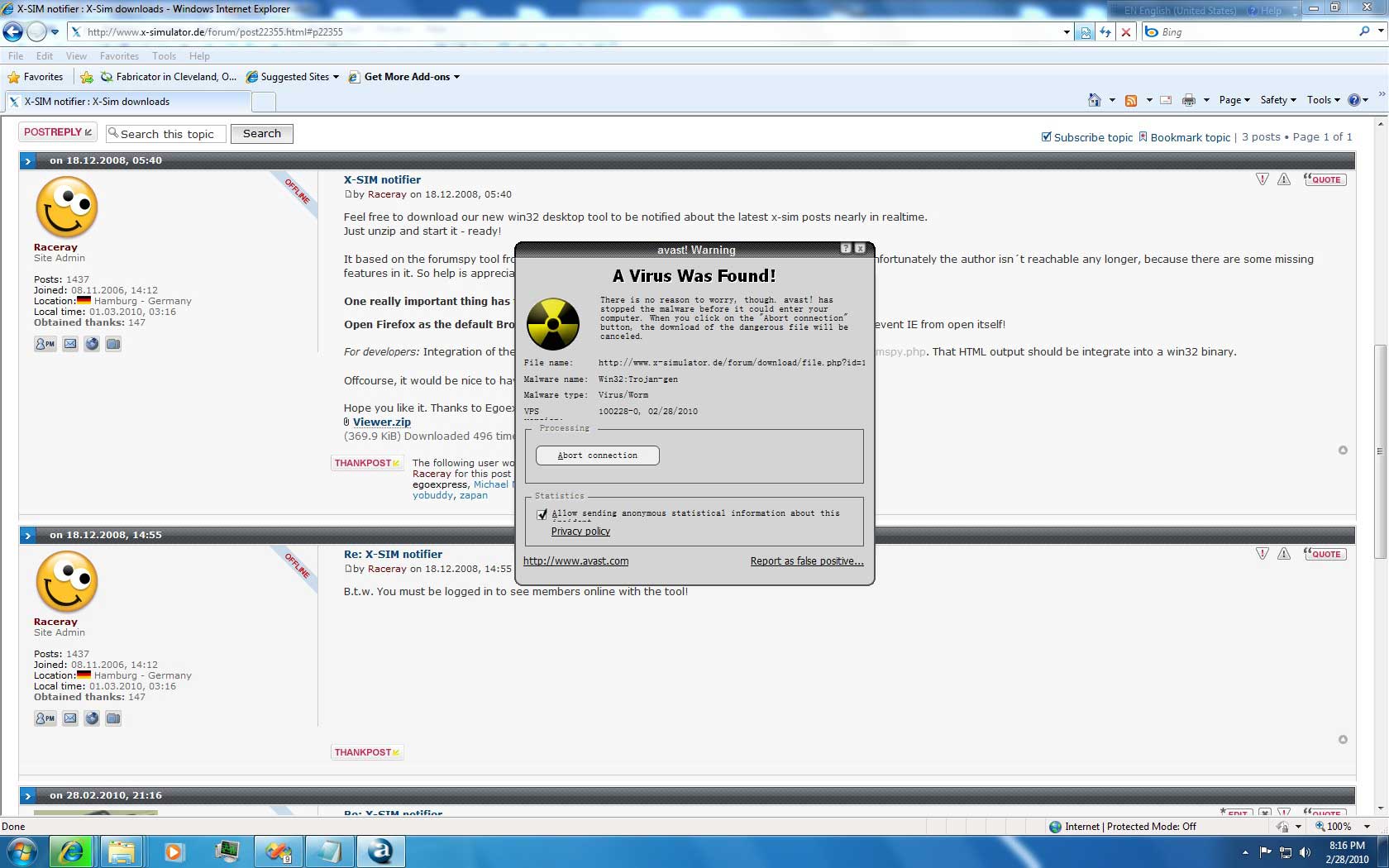Viewport: 1389px width, 868px height.
Task: Open the Safety dropdown menu
Action: click(1278, 100)
